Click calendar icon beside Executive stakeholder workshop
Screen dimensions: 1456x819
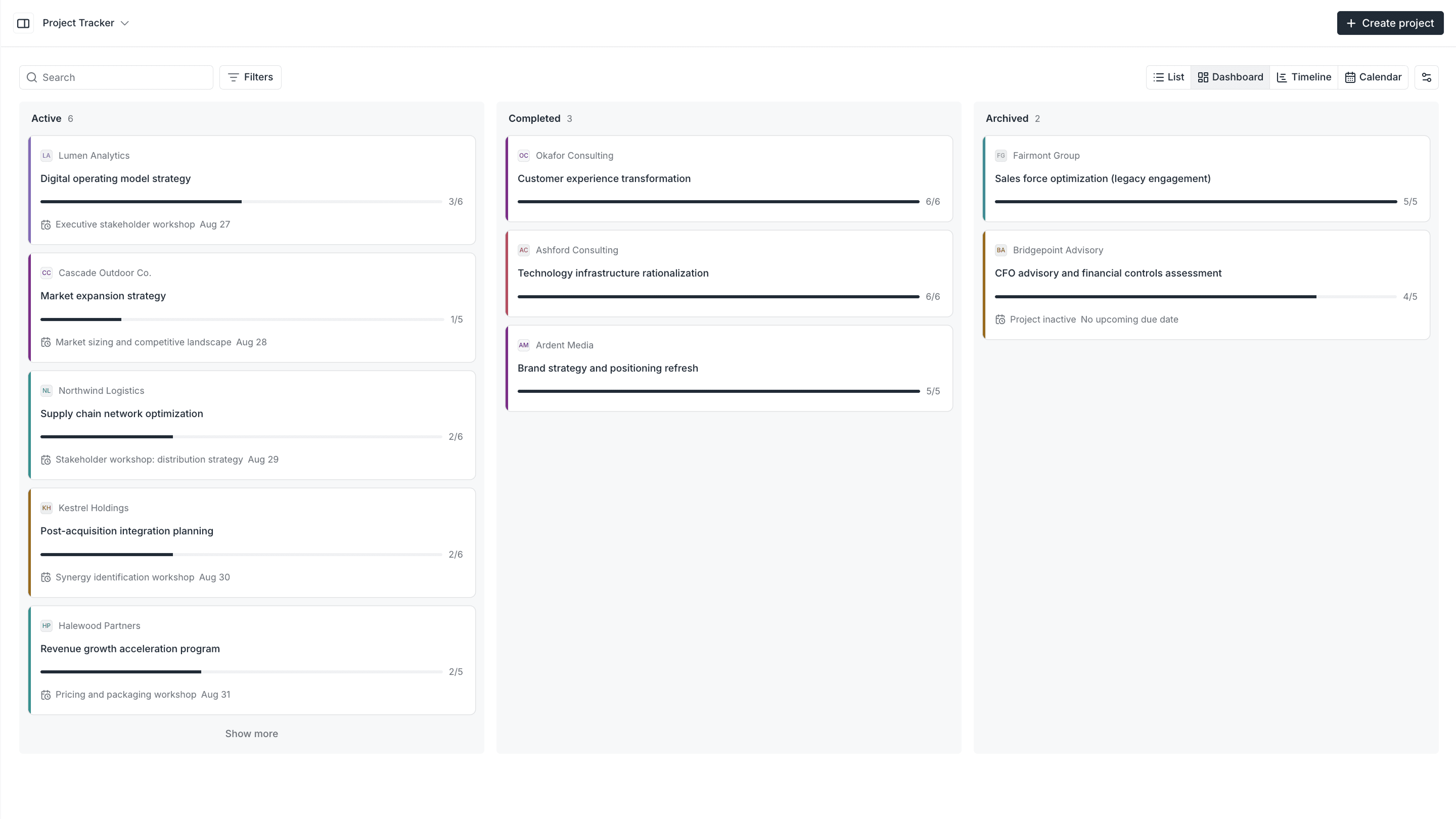click(46, 225)
